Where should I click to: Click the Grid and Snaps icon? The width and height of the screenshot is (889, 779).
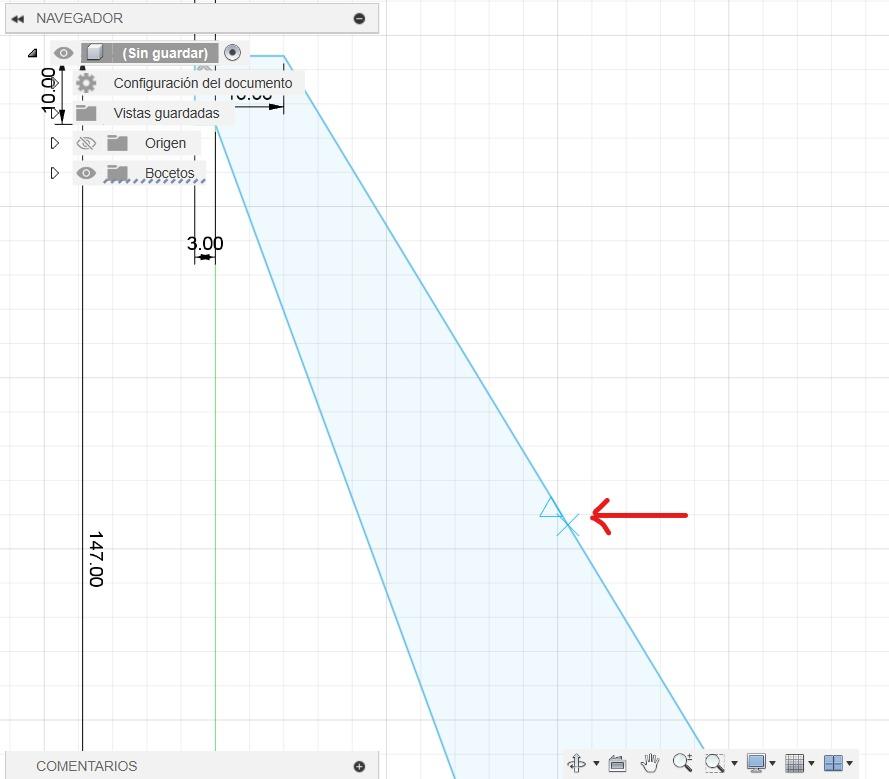coord(794,763)
